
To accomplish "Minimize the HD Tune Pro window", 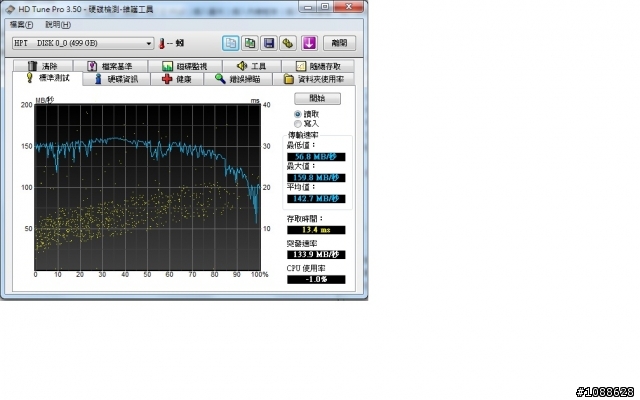I will [308, 7].
